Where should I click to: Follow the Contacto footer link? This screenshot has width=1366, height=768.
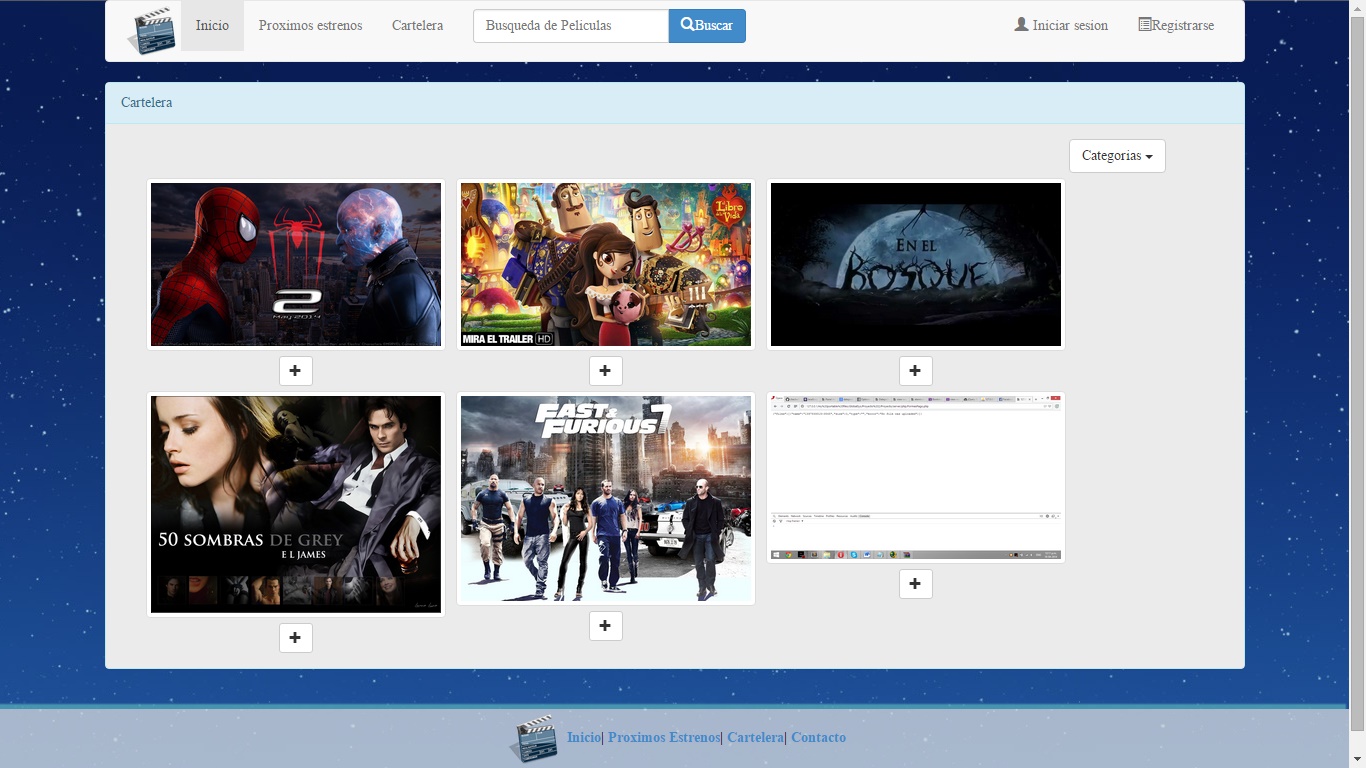(x=818, y=738)
